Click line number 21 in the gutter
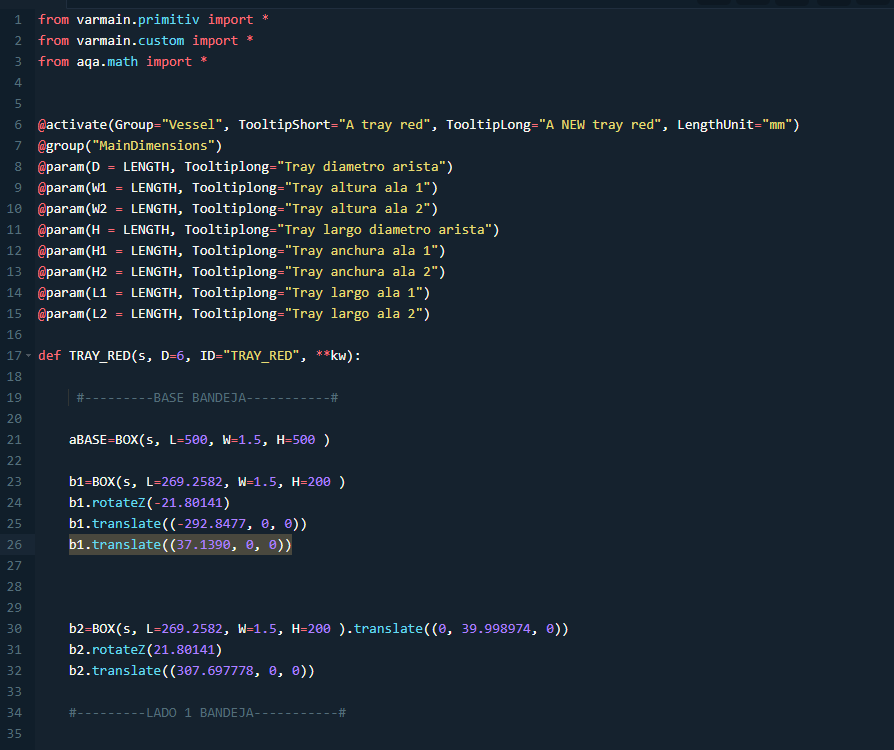The image size is (894, 750). [14, 440]
